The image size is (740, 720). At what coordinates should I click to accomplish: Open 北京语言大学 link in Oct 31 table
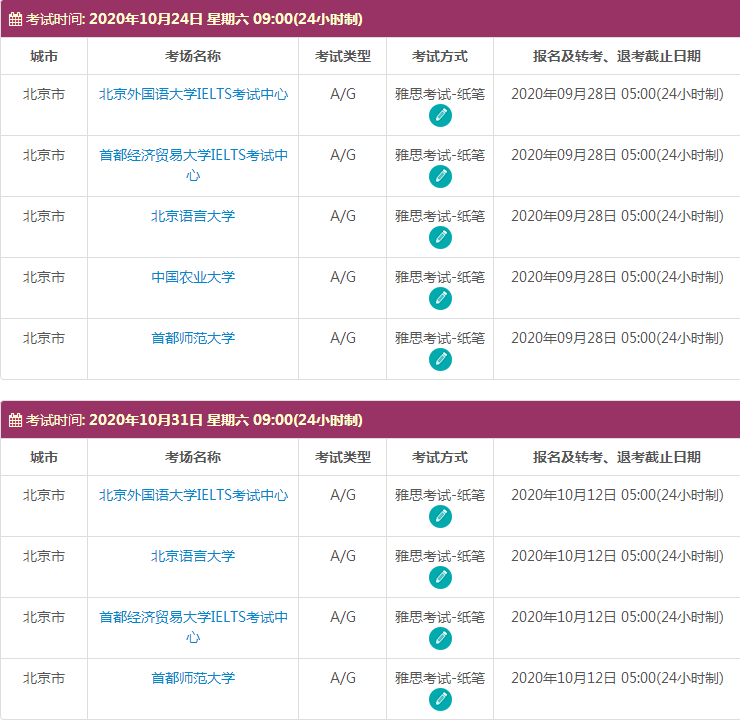193,556
